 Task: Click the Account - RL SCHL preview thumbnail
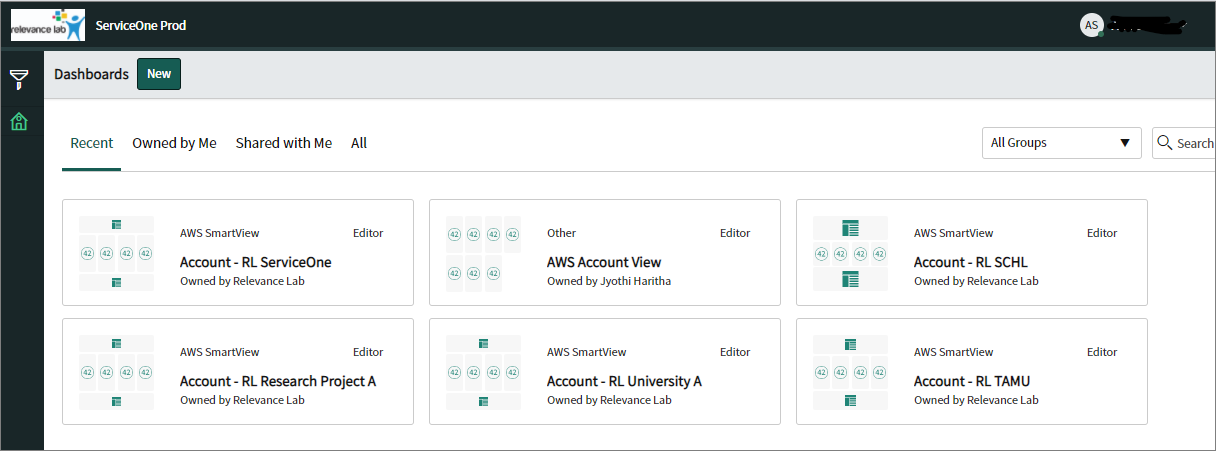pyautogui.click(x=850, y=253)
